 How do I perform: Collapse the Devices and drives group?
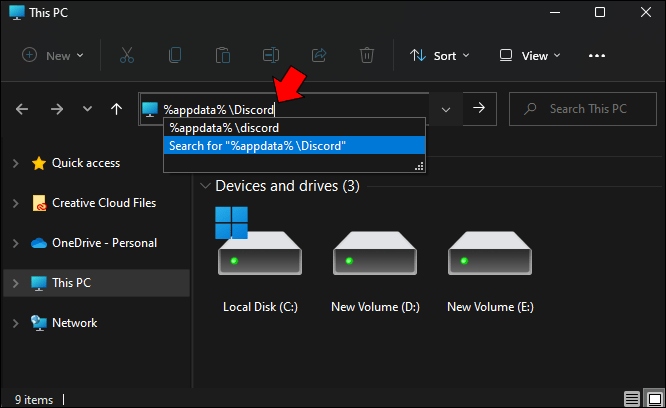205,186
